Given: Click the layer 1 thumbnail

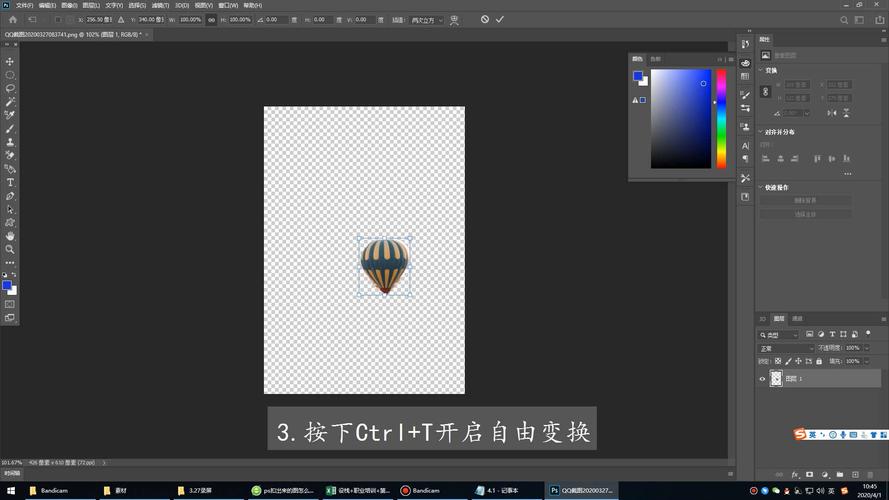Looking at the screenshot, I should [776, 379].
